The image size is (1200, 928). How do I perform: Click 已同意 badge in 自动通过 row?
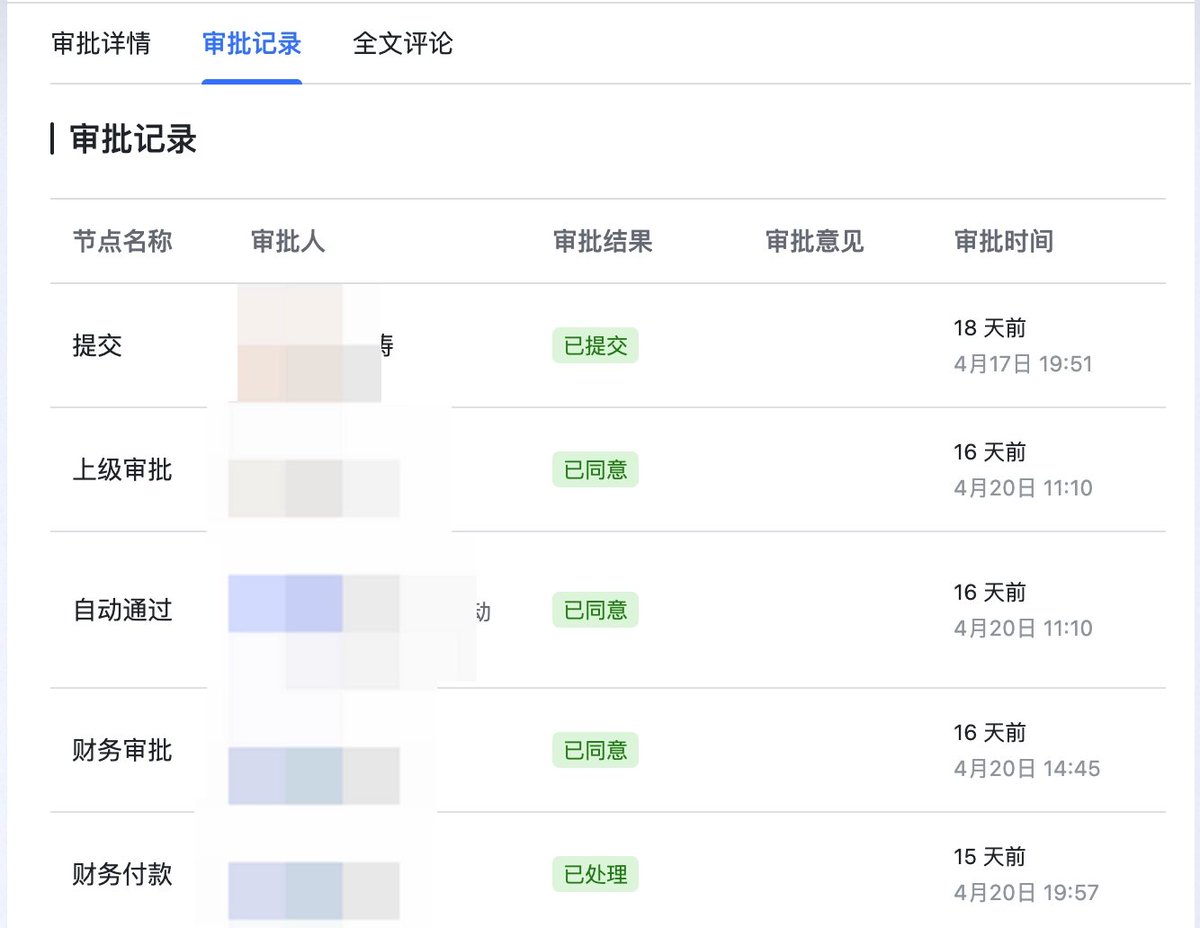coord(595,610)
